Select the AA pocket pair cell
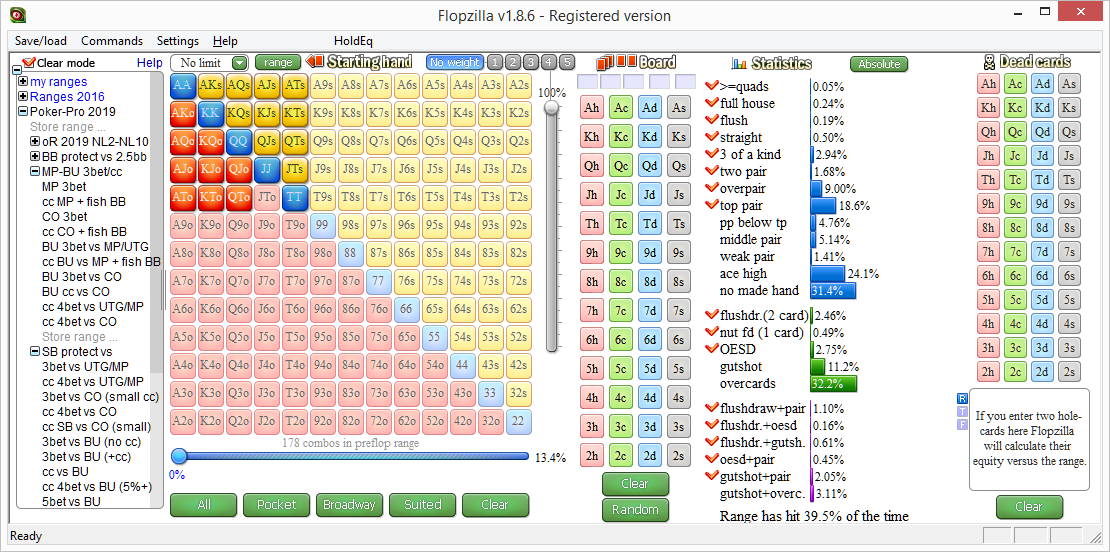Screen dimensions: 1110x552 click(x=182, y=85)
